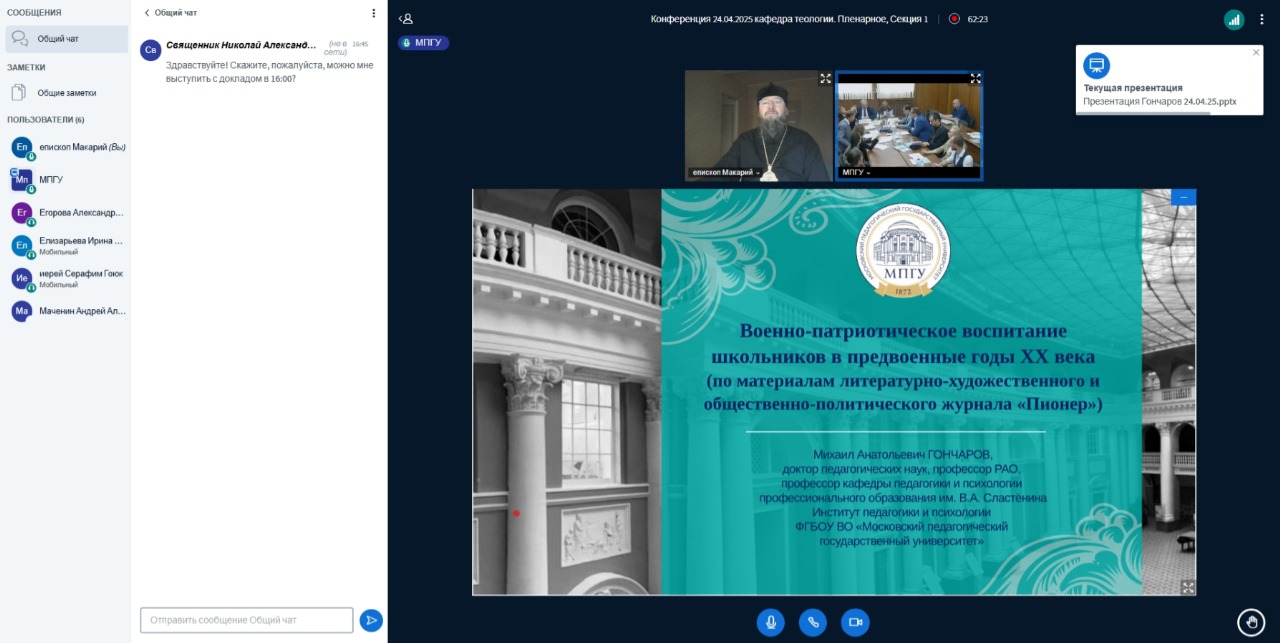Click the ЗАМЕТКИ section header
This screenshot has height=643, width=1280.
point(26,67)
